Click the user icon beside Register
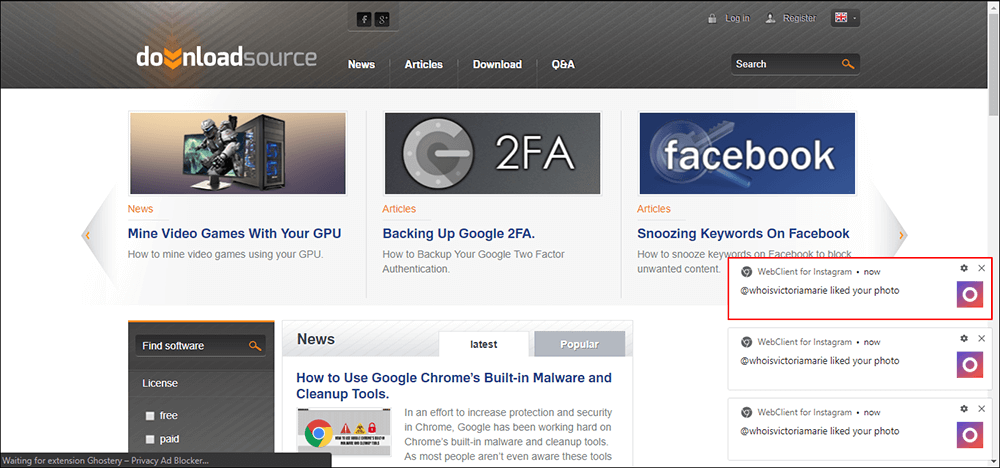Viewport: 1000px width, 468px height. [770, 18]
